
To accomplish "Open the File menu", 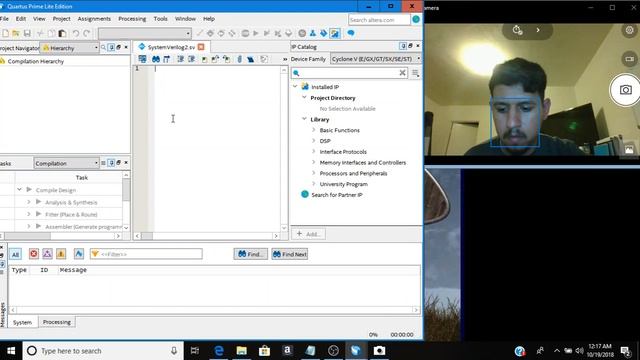I will (x=4, y=19).
